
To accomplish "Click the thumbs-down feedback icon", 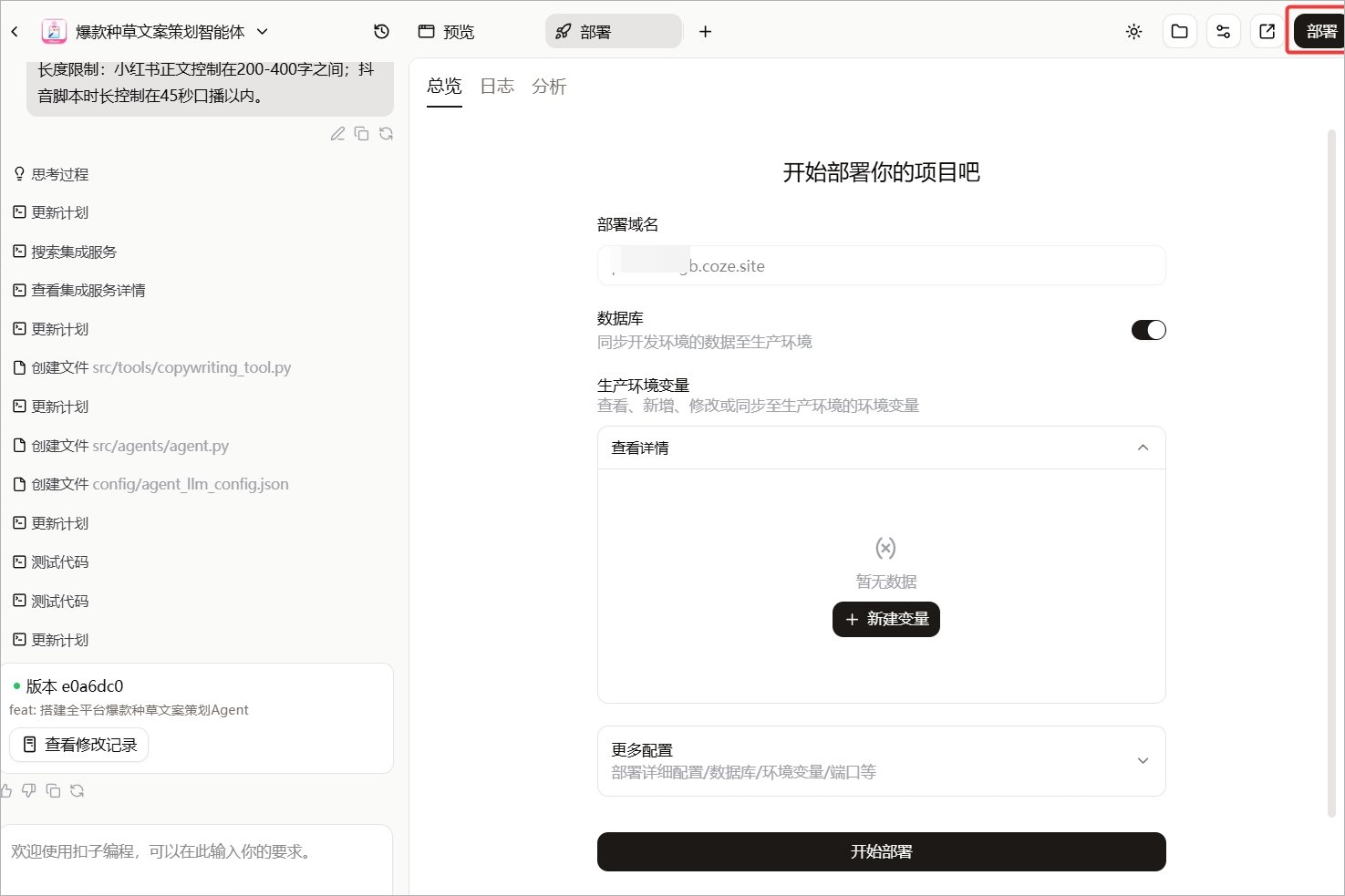I will pos(29,791).
